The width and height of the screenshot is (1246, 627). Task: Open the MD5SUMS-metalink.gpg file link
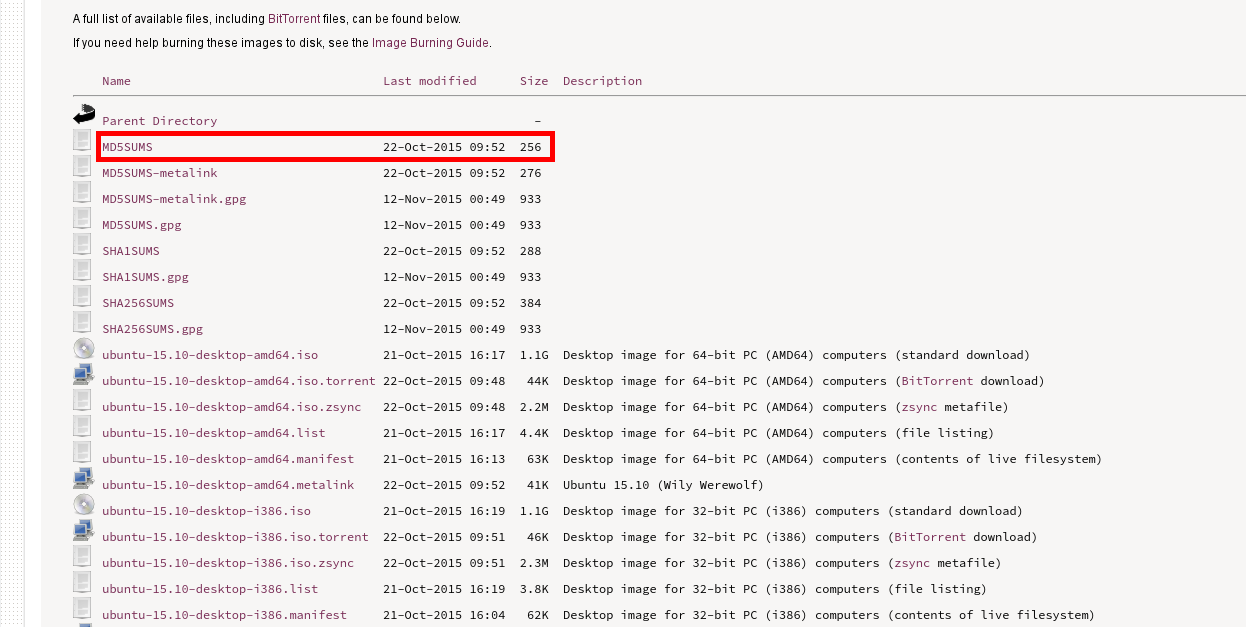174,199
